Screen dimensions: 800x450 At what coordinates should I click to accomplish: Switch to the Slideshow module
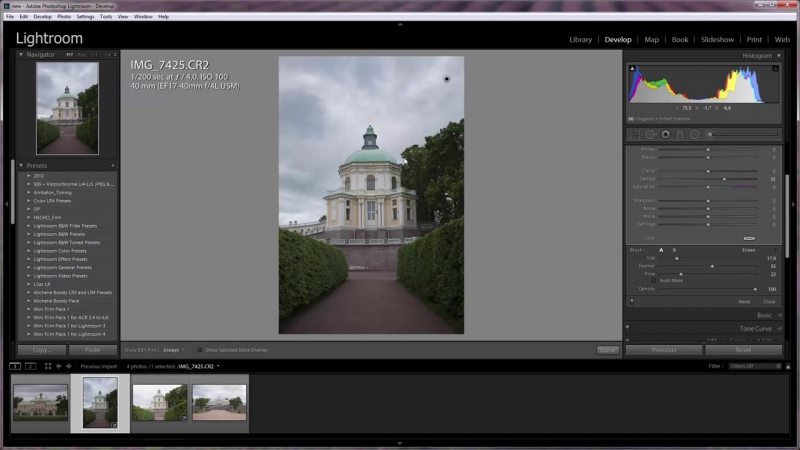tap(717, 39)
